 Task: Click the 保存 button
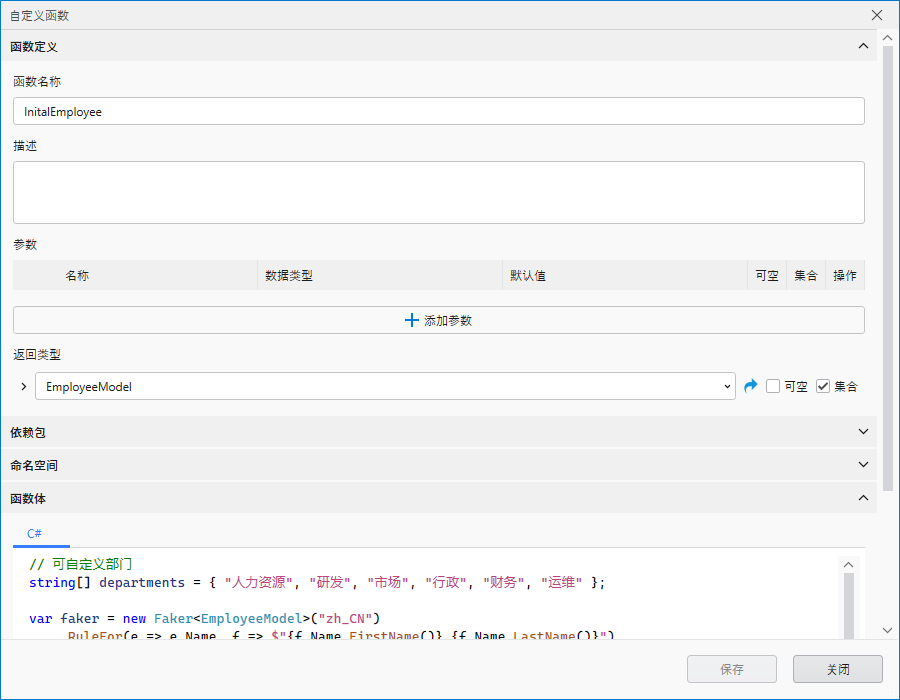pos(731,669)
